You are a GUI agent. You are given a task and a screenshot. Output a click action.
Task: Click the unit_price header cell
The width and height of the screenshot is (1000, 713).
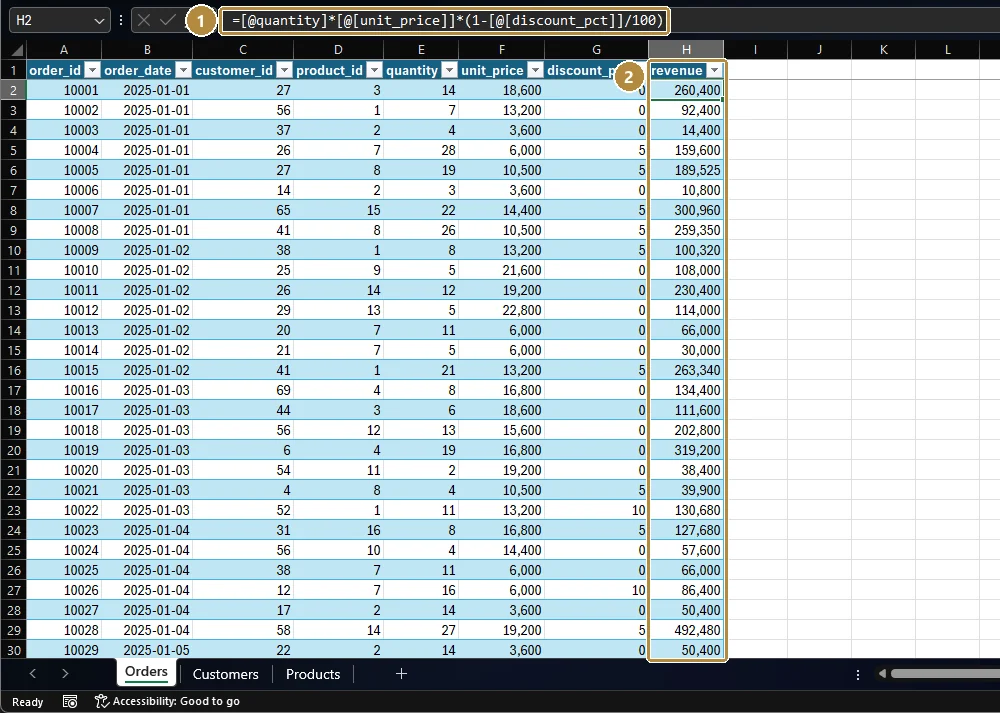point(501,70)
